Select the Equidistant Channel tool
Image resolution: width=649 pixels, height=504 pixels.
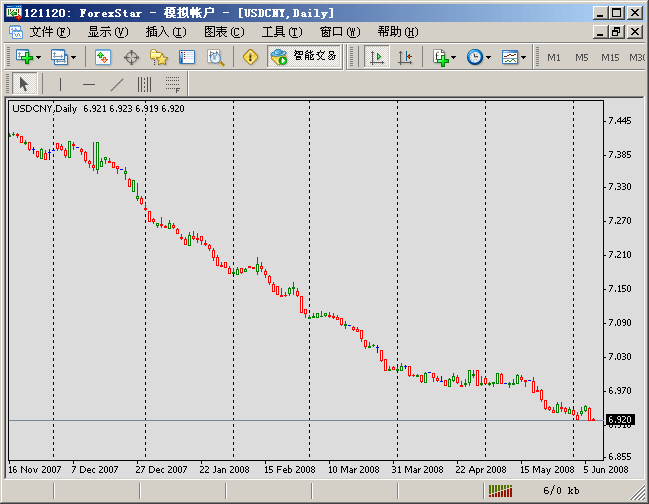(x=144, y=84)
